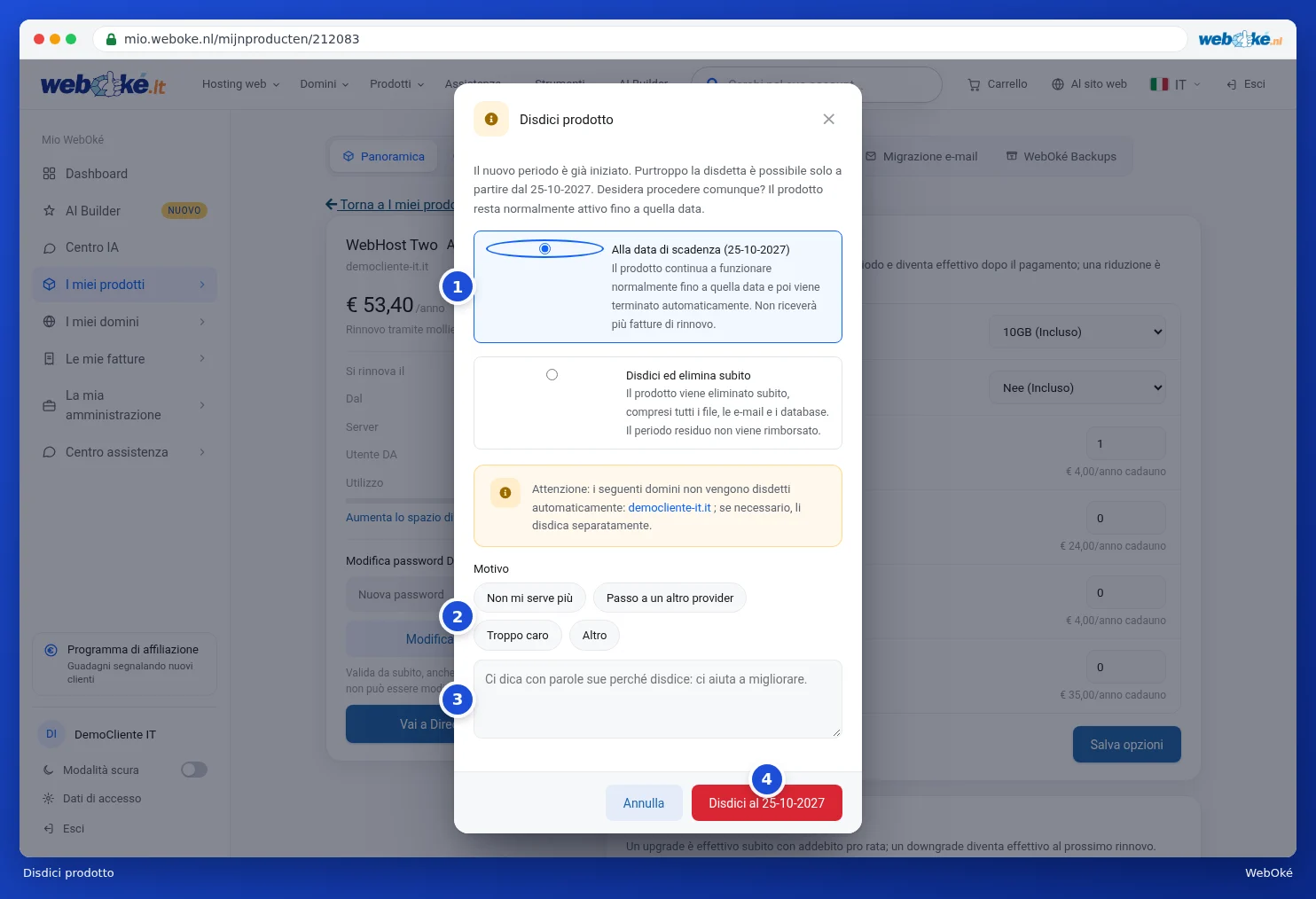Click the Esci logout icon in header
This screenshot has height=899, width=1316.
point(1232,84)
